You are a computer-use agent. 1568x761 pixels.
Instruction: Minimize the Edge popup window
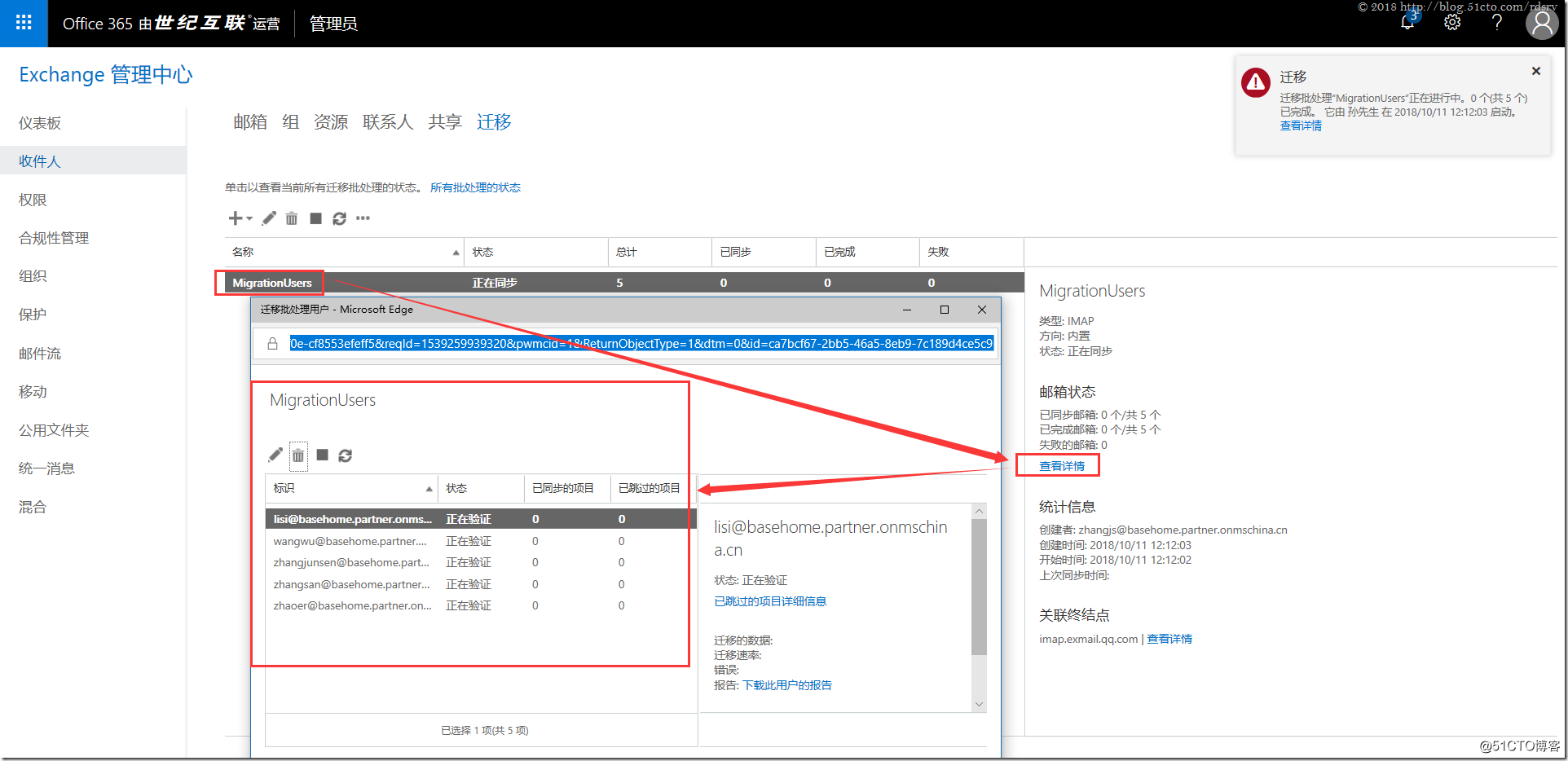tap(907, 310)
